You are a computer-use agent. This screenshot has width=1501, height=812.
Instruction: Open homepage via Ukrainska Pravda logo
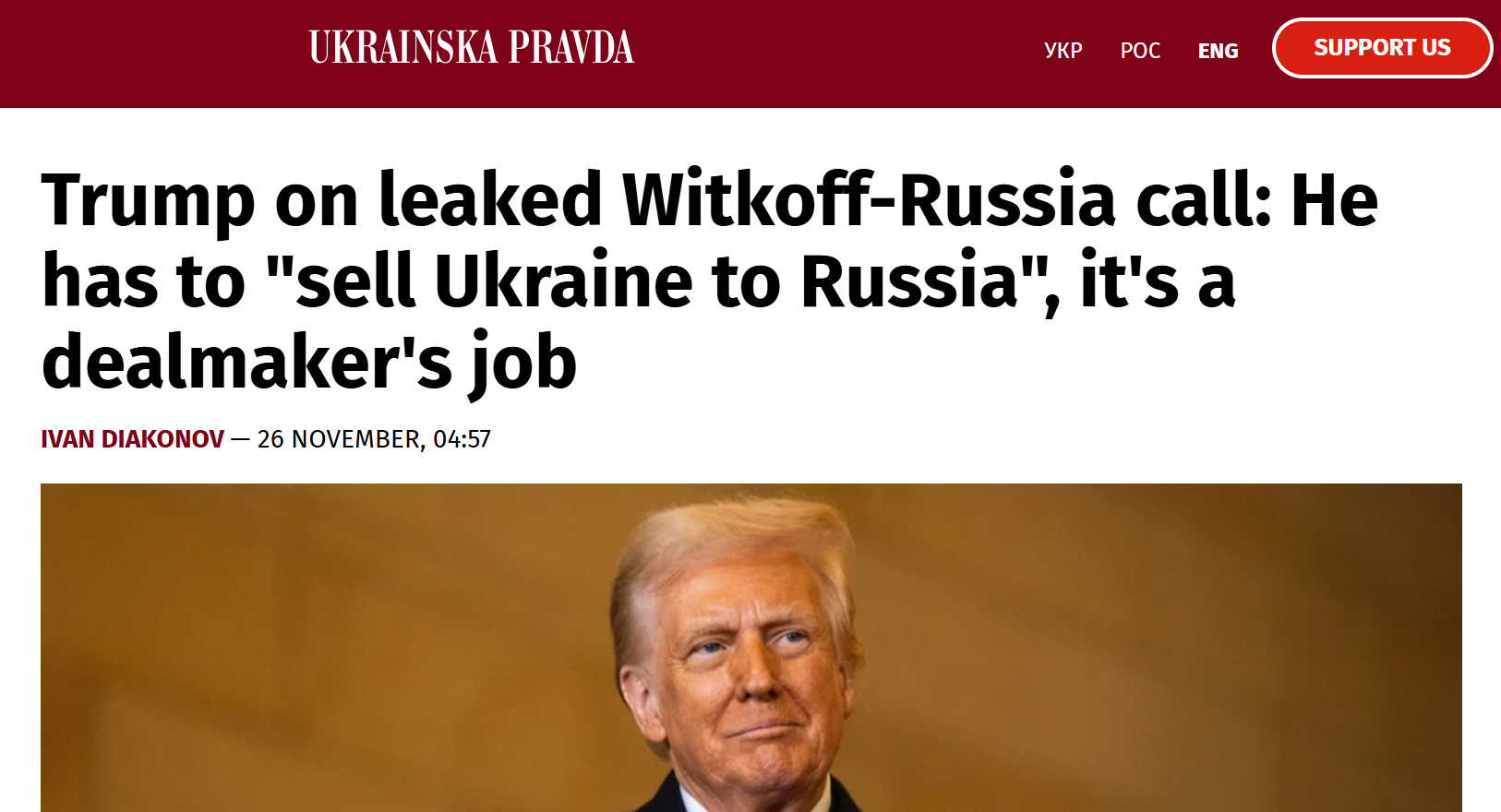coord(471,48)
